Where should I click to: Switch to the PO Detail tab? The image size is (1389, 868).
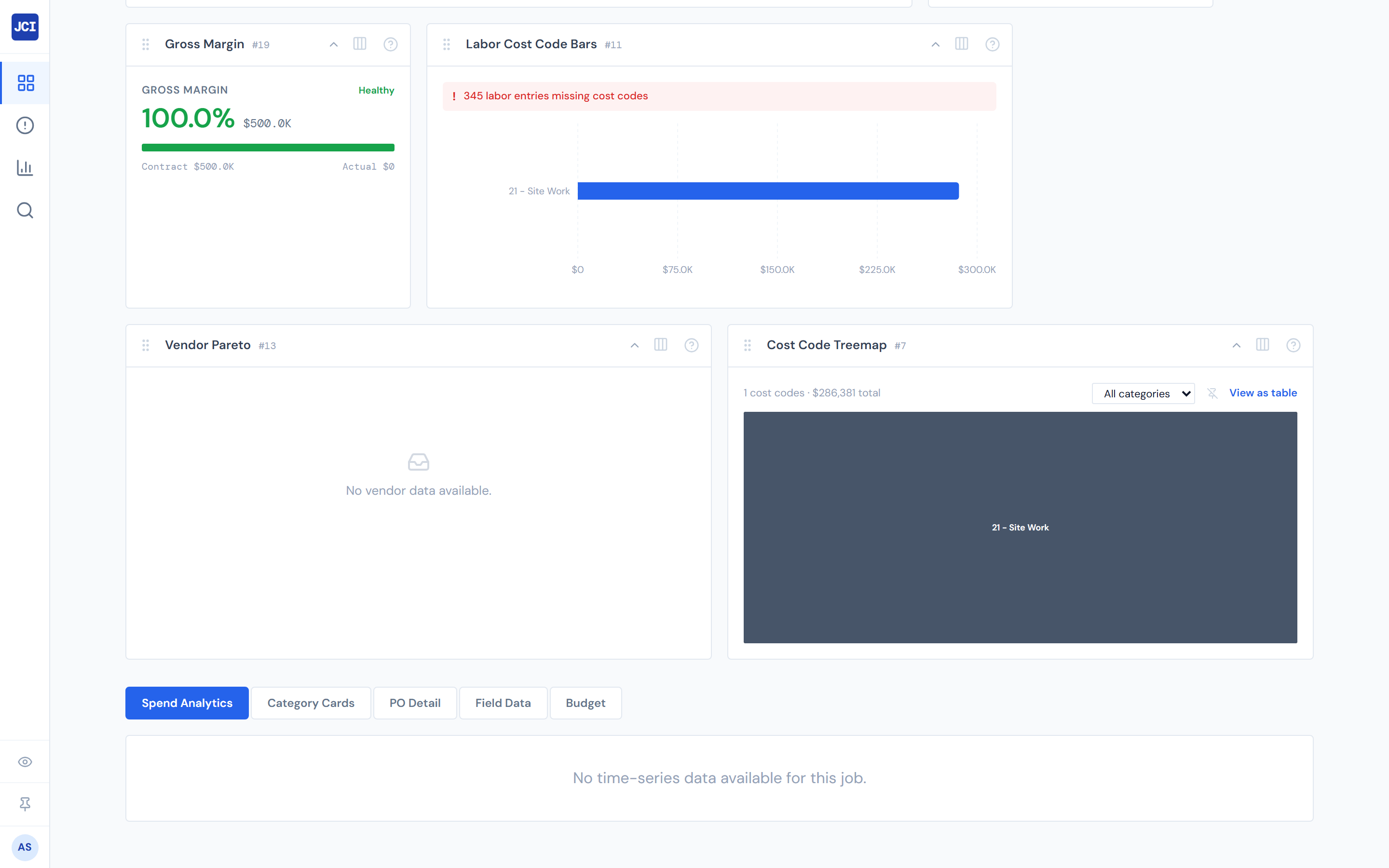coord(414,703)
